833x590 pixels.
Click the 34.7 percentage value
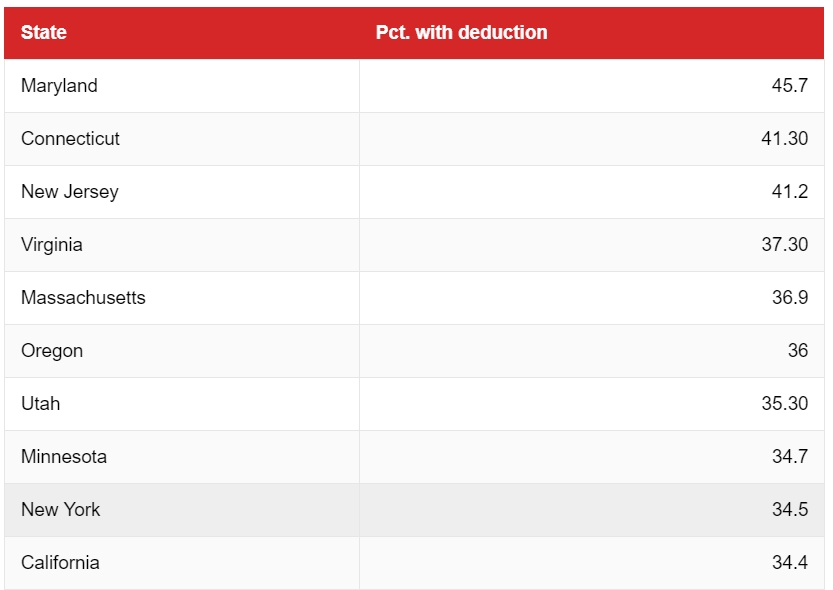tap(789, 457)
